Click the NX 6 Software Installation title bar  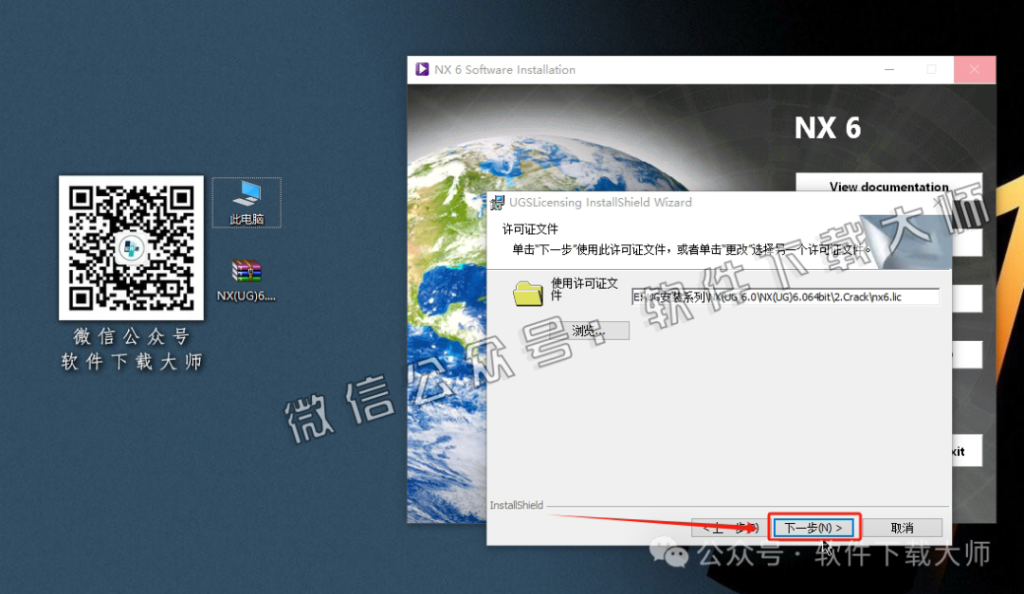650,70
